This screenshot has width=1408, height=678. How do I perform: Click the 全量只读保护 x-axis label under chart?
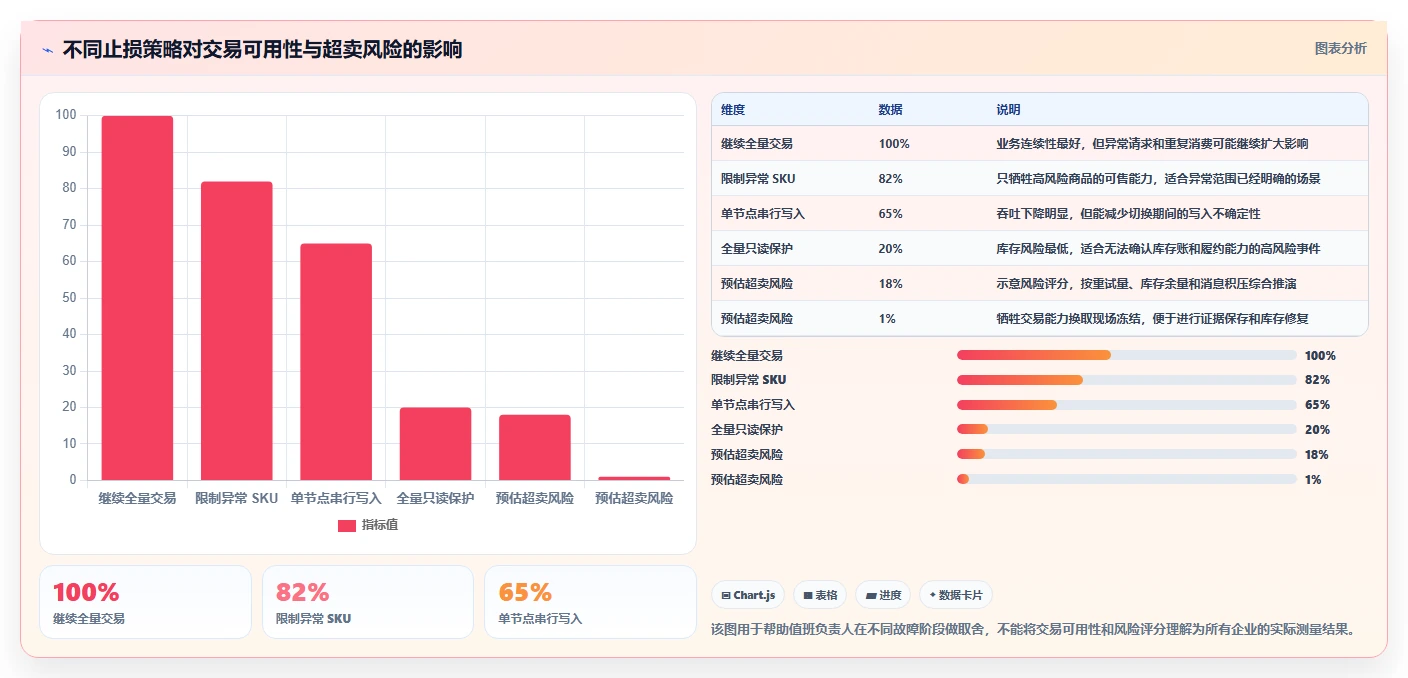click(x=435, y=498)
